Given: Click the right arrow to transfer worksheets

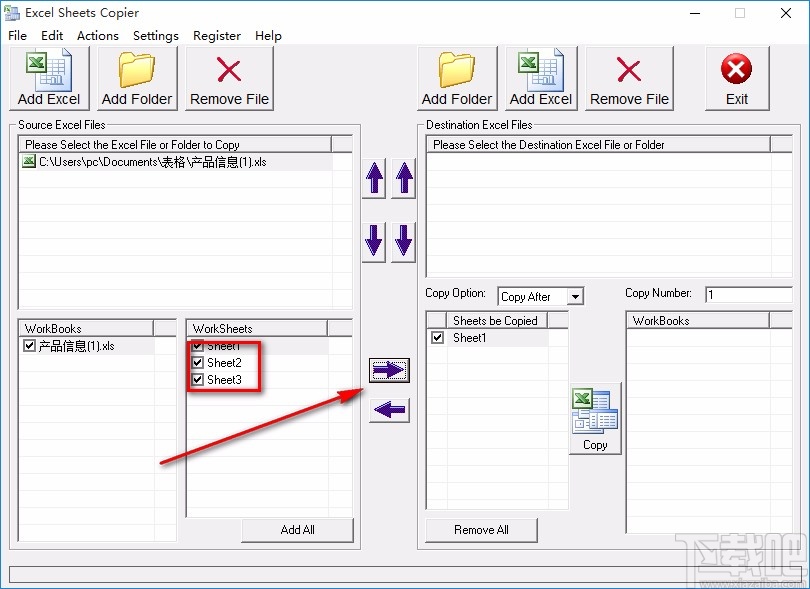Looking at the screenshot, I should 388,370.
